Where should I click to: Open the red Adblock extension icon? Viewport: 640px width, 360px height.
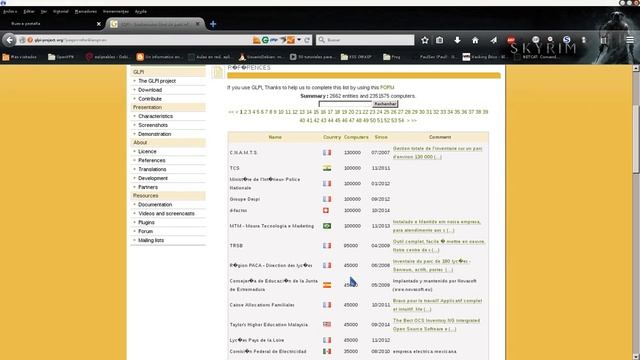511,40
